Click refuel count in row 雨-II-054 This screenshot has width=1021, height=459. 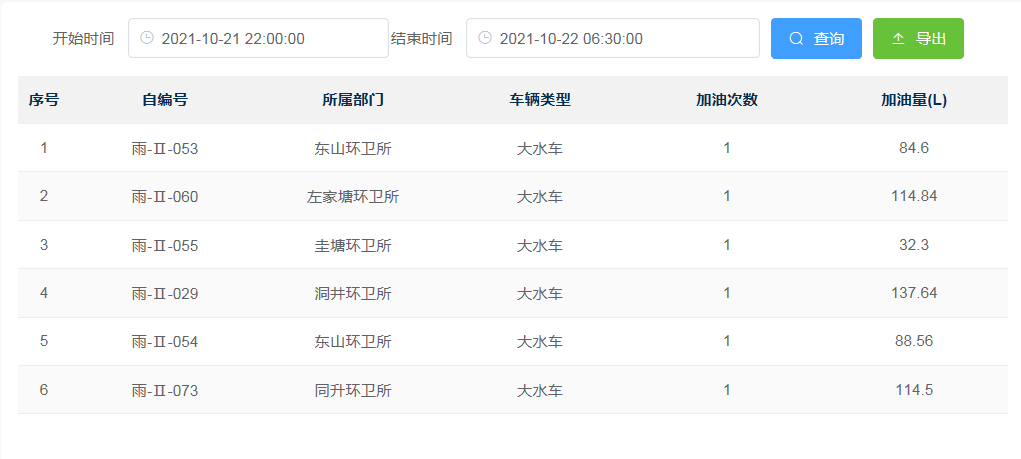[727, 341]
